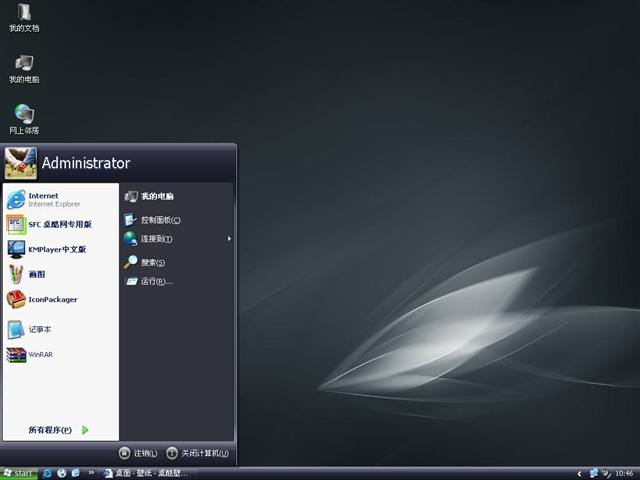
Task: Switch to 桌面 - 壁纸 taskbar window
Action: click(x=146, y=473)
